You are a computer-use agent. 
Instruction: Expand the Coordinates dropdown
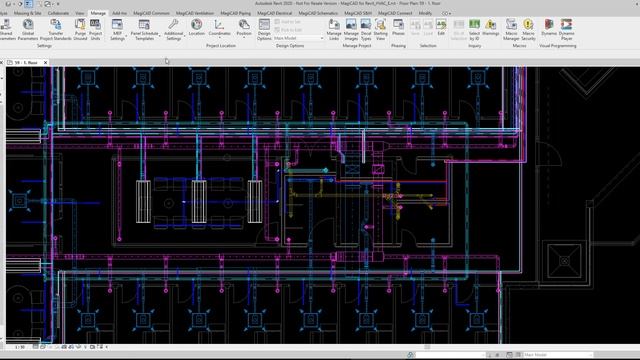click(220, 28)
